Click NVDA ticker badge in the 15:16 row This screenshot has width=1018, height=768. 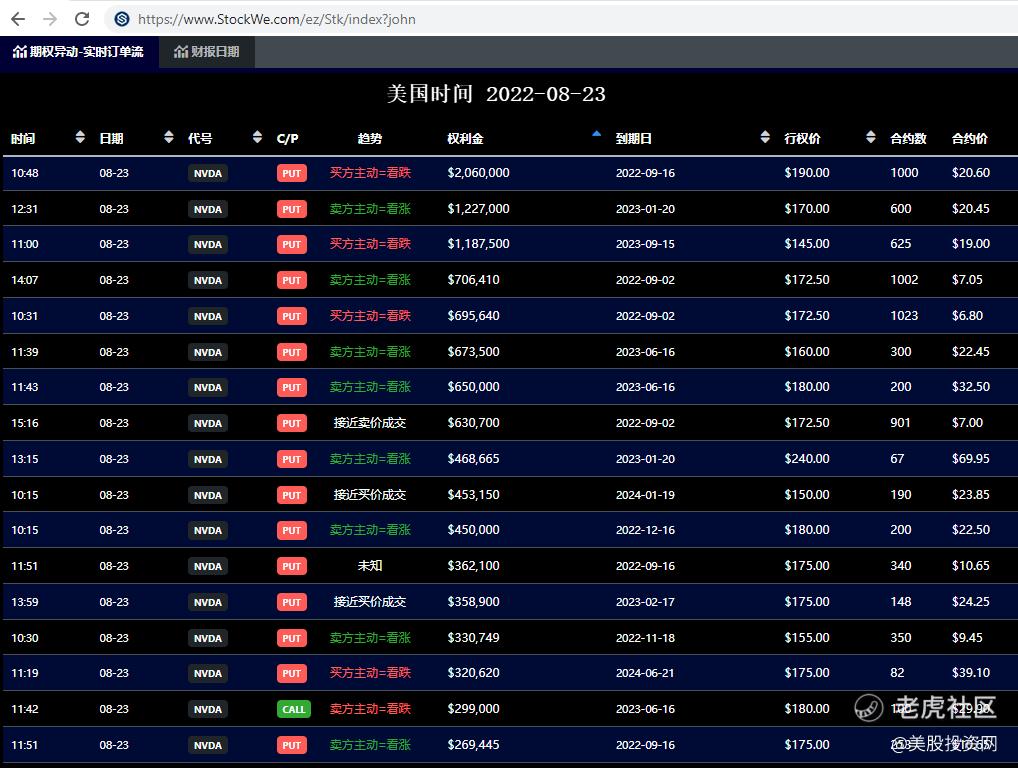pyautogui.click(x=208, y=423)
